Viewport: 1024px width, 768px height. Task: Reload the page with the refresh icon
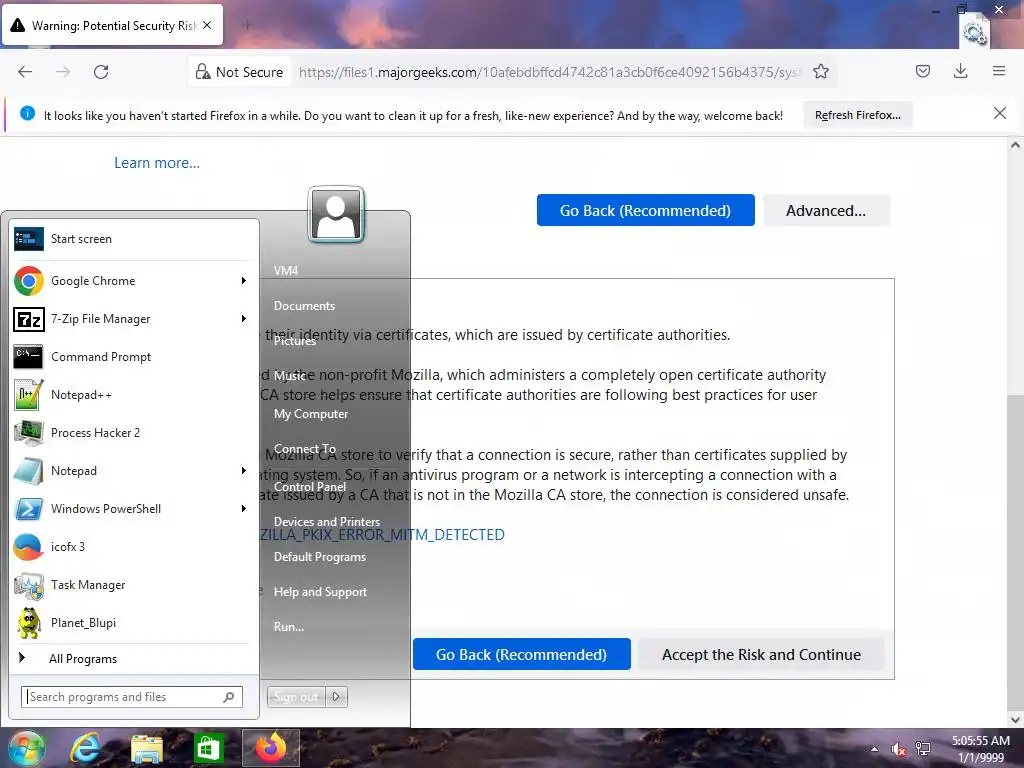101,72
